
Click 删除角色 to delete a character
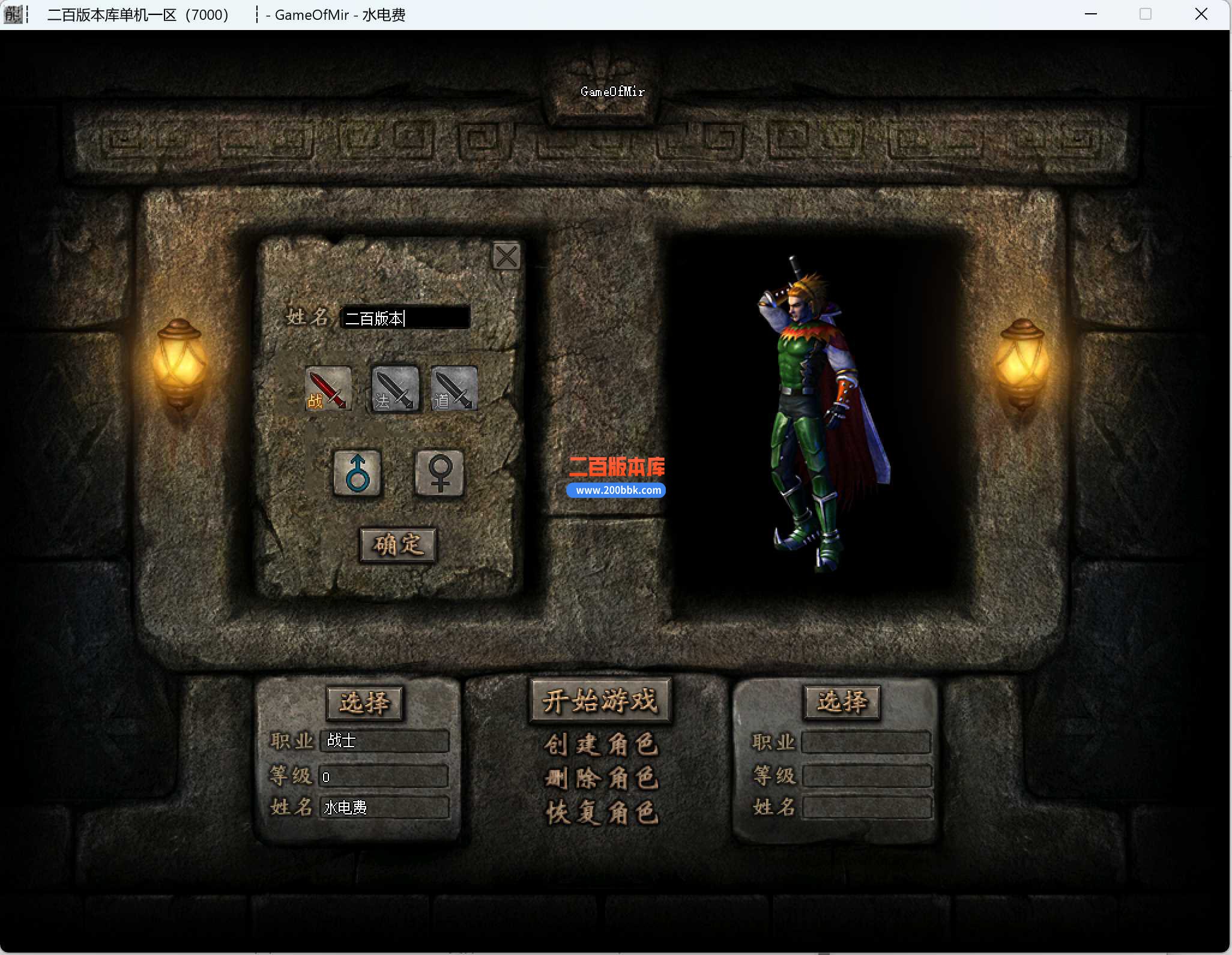coord(601,778)
